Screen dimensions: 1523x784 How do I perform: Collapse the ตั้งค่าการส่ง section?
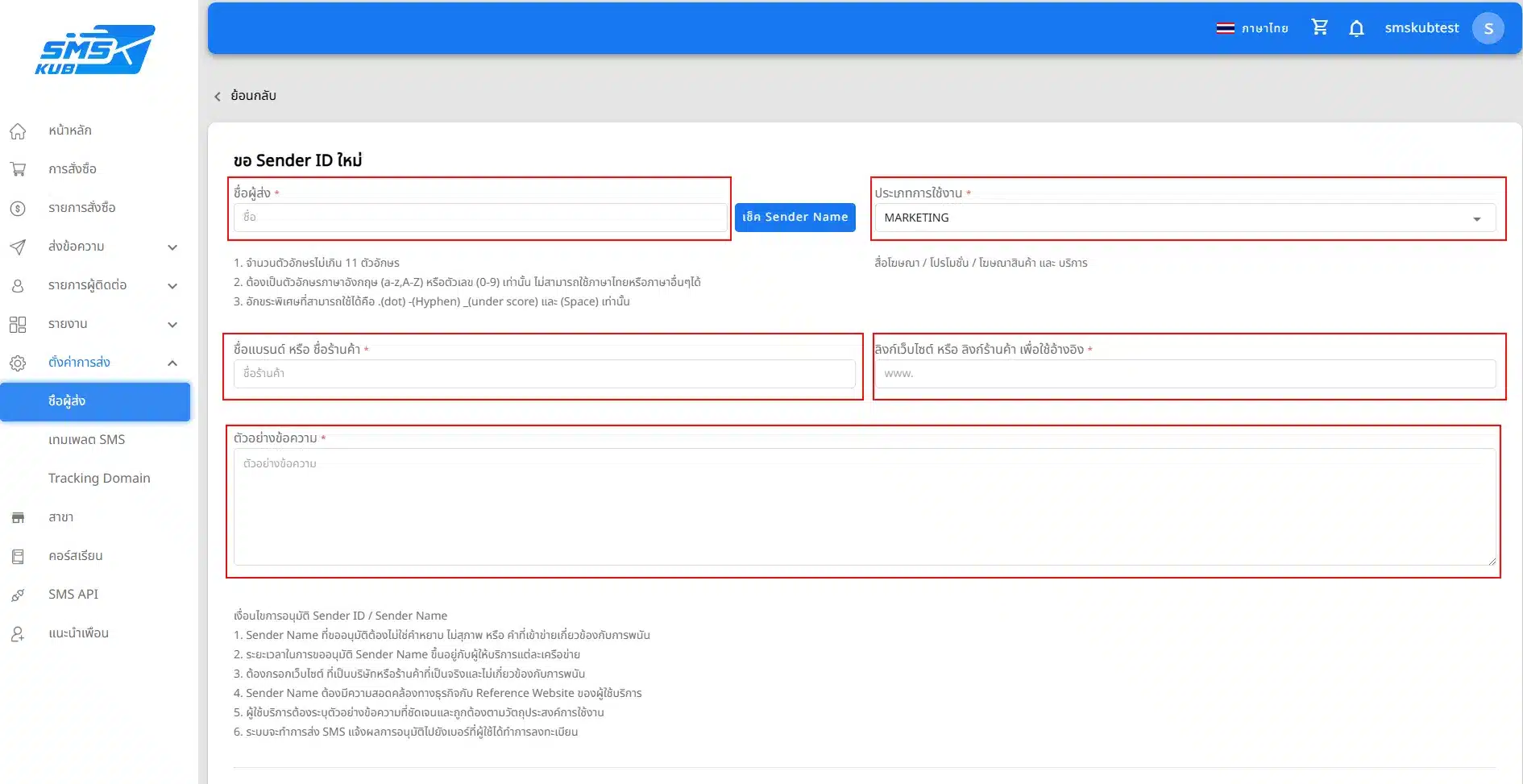[172, 363]
